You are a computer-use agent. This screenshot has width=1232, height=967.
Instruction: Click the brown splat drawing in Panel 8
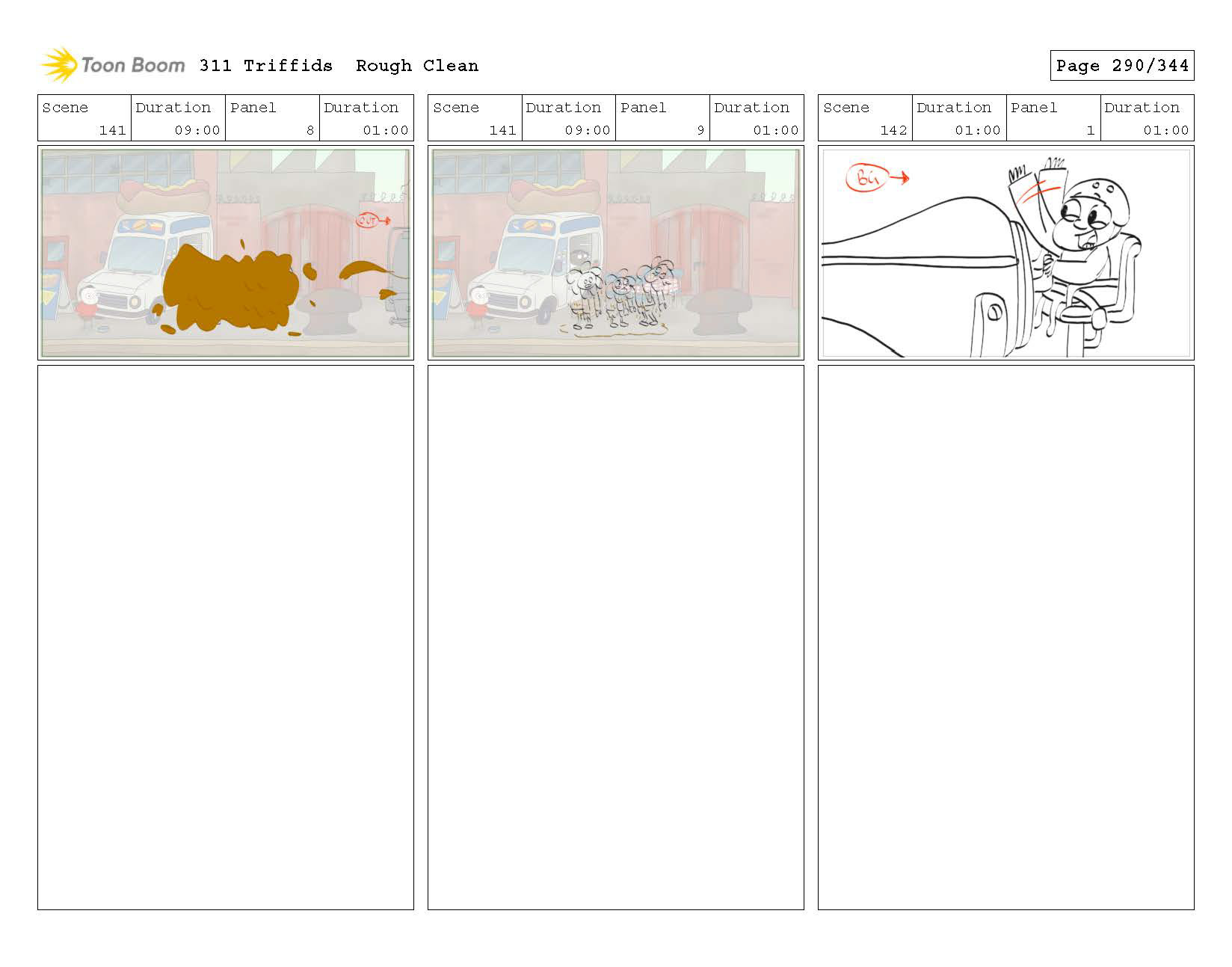tap(232, 288)
